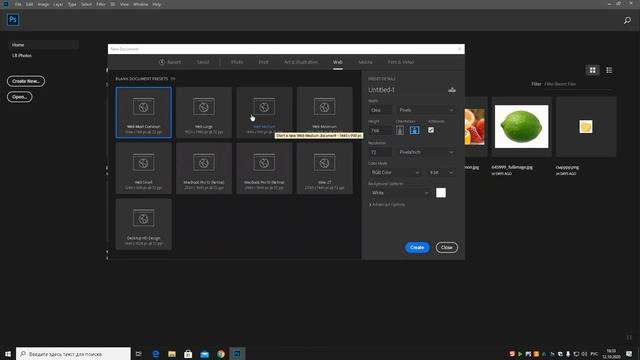This screenshot has width=640, height=360.
Task: Open File Explorer from the taskbar
Action: (x=172, y=354)
